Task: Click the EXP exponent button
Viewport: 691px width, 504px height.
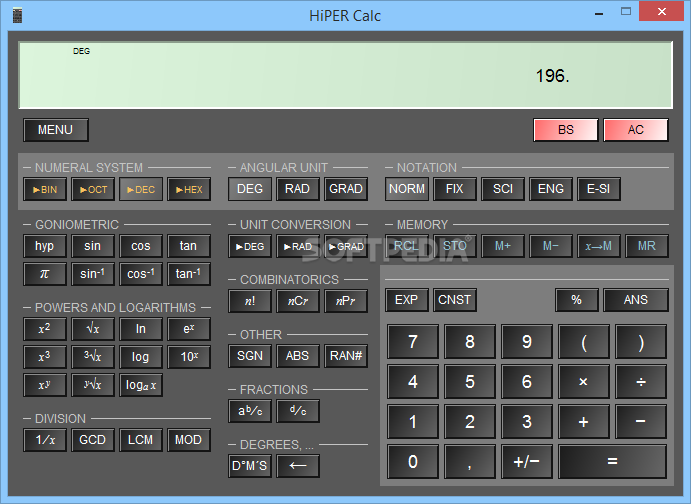Action: (407, 300)
